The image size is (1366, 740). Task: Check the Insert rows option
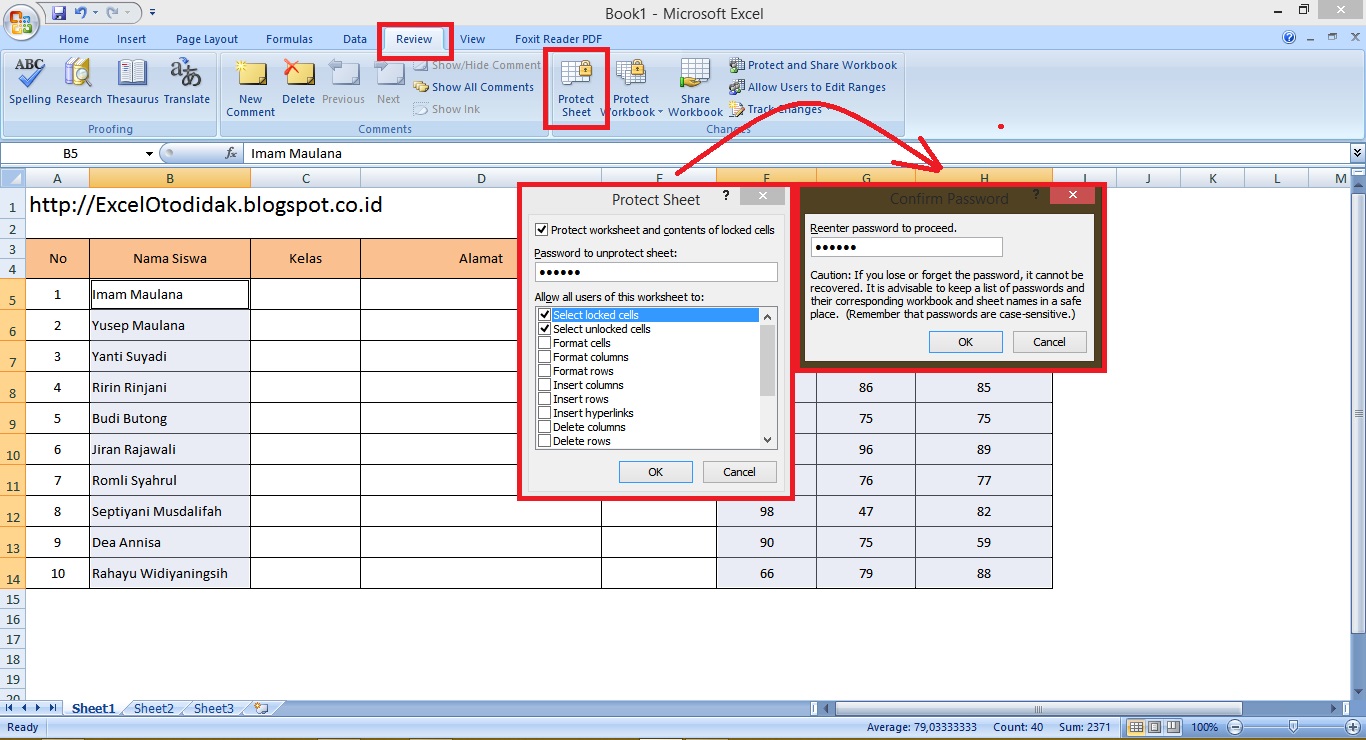coord(544,399)
